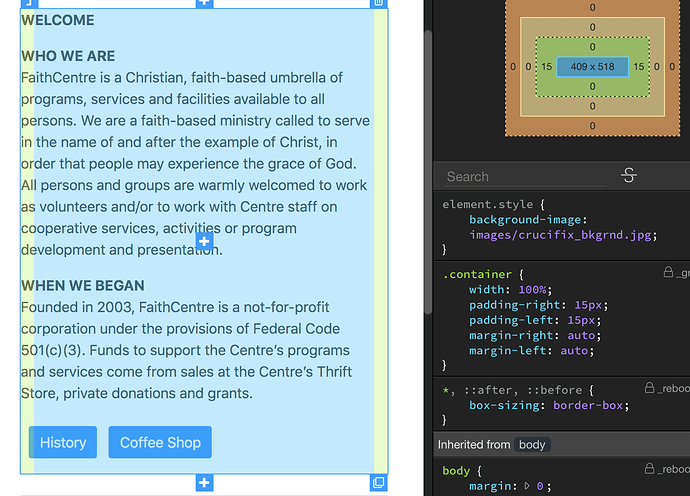
Task: Click the History button
Action: point(63,442)
